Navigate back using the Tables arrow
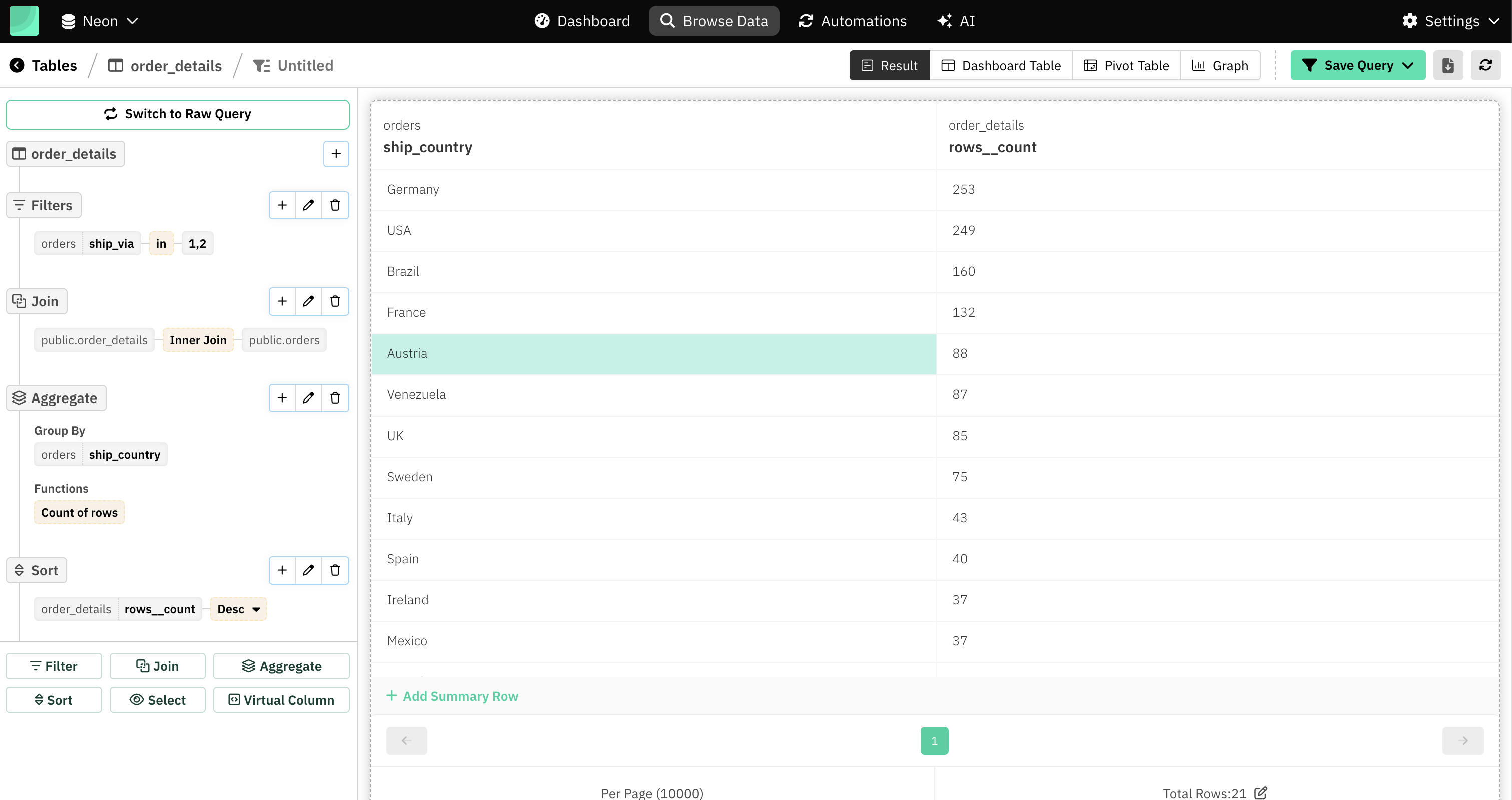This screenshot has width=1512, height=800. pos(16,65)
